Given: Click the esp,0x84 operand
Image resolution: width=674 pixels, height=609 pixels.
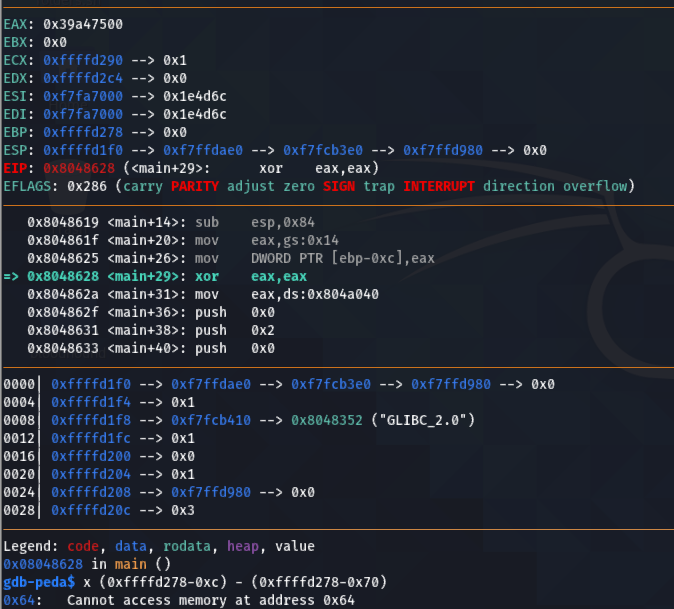Looking at the screenshot, I should [x=283, y=222].
